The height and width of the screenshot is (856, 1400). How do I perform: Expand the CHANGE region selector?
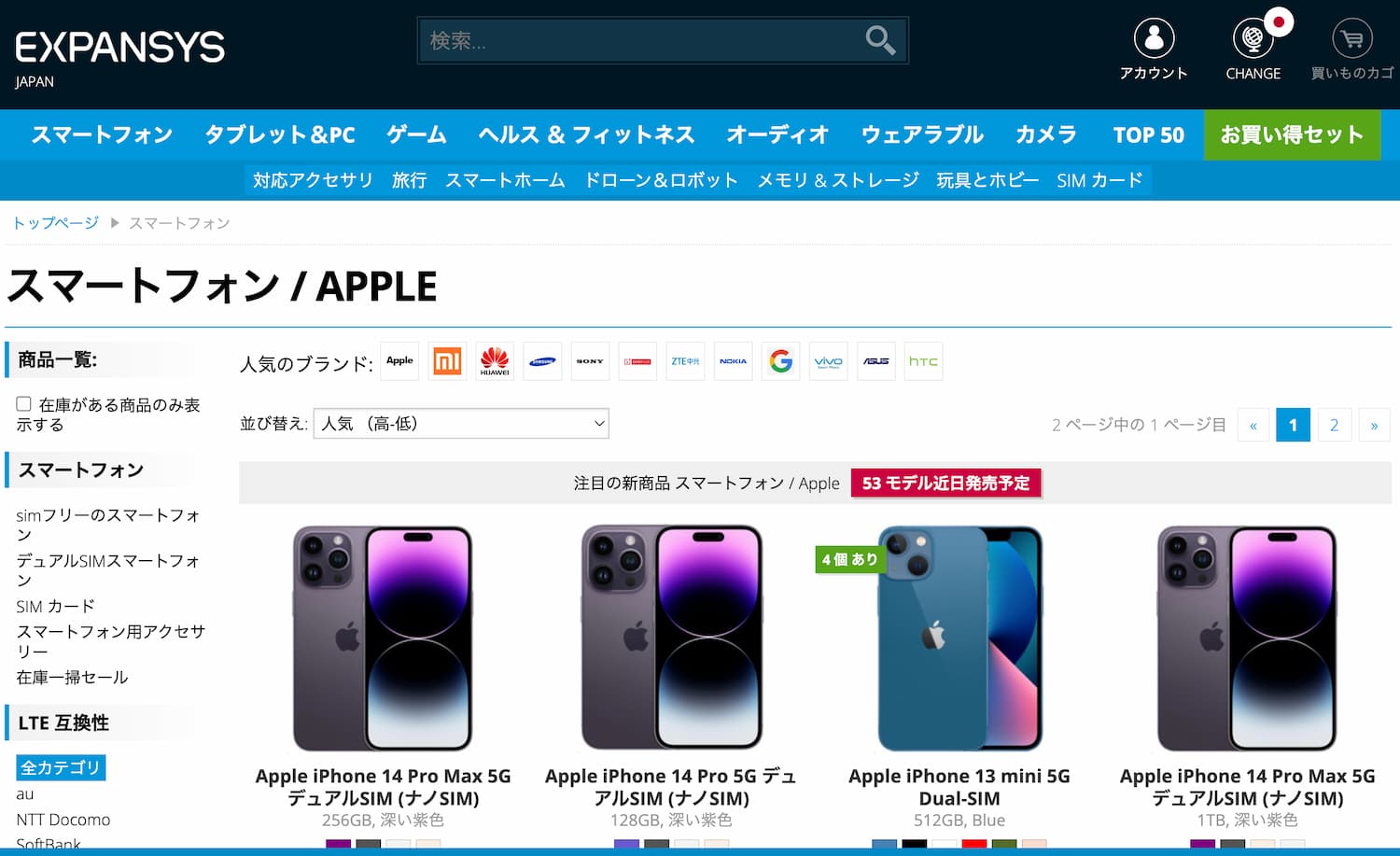(1253, 39)
